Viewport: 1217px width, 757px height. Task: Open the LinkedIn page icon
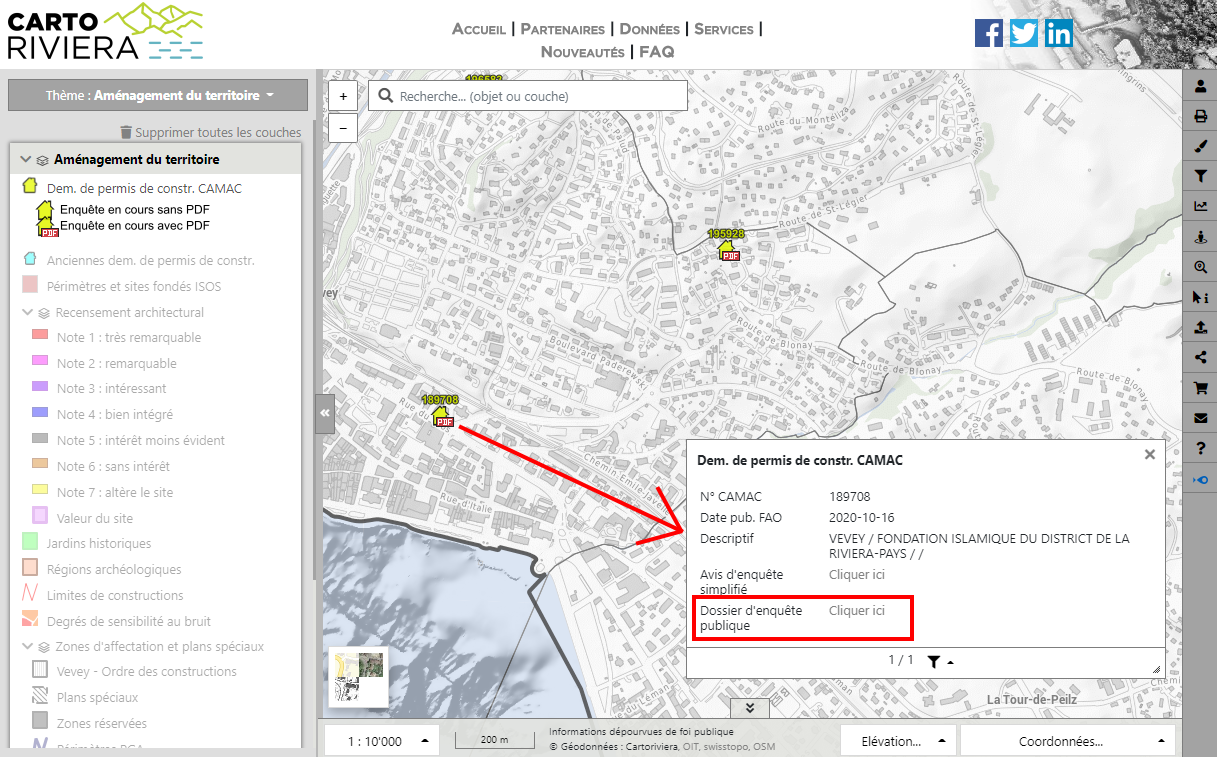pyautogui.click(x=1058, y=33)
